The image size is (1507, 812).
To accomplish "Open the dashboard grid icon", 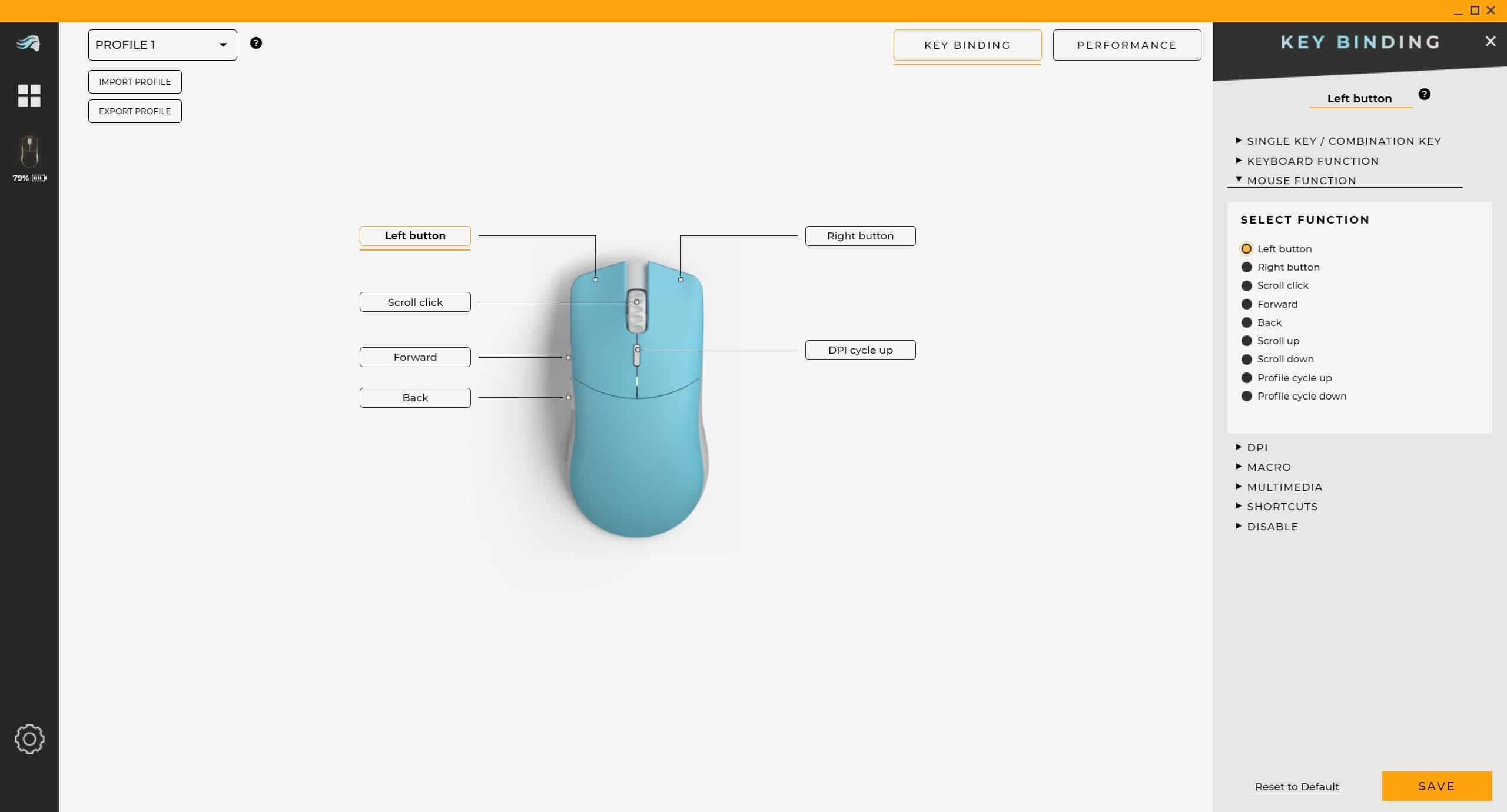I will (29, 95).
